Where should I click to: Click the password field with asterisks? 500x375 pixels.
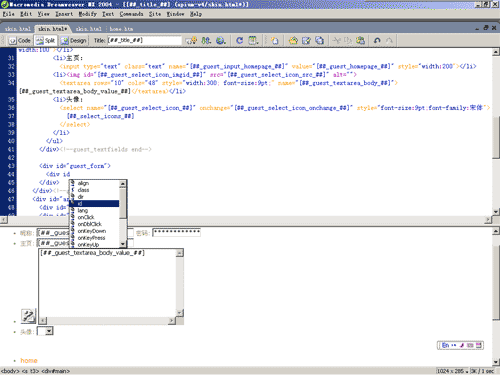pos(176,232)
